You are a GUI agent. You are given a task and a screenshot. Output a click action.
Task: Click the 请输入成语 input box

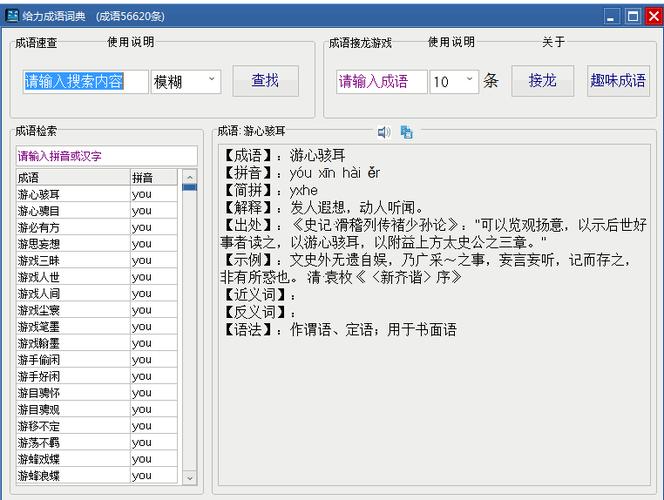click(x=381, y=82)
